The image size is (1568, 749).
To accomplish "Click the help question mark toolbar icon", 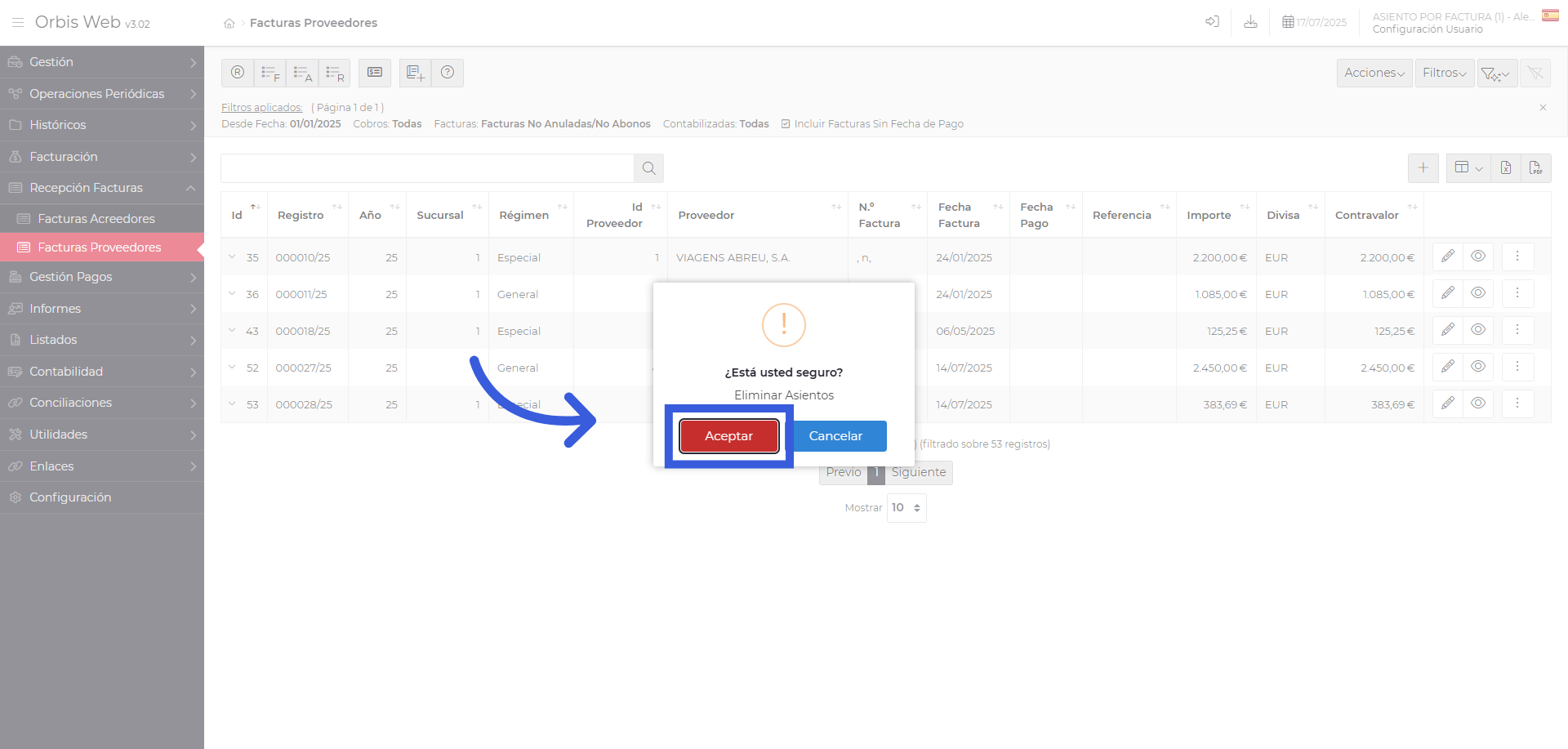I will 448,73.
